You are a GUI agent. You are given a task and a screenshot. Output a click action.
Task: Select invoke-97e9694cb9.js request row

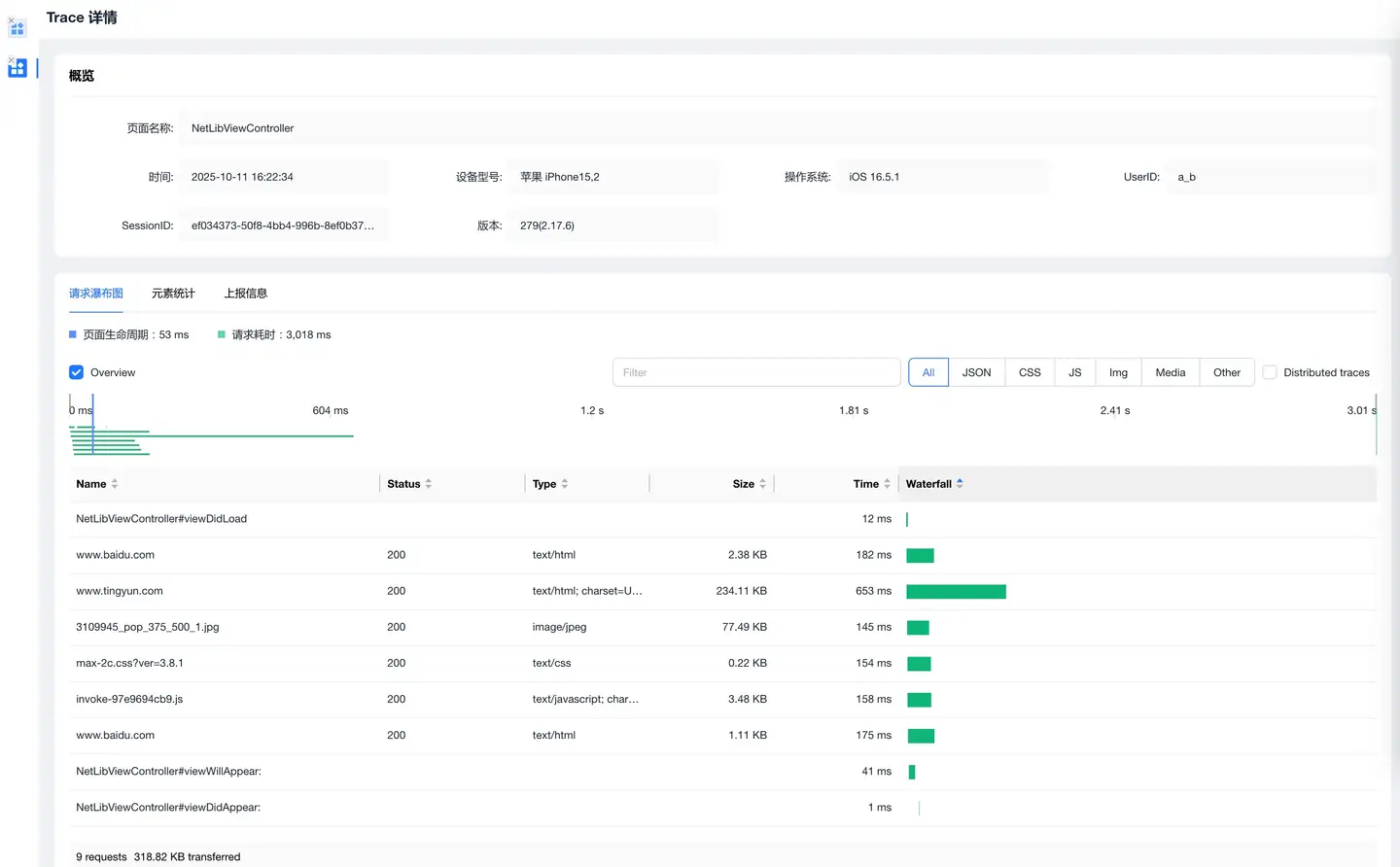[129, 700]
